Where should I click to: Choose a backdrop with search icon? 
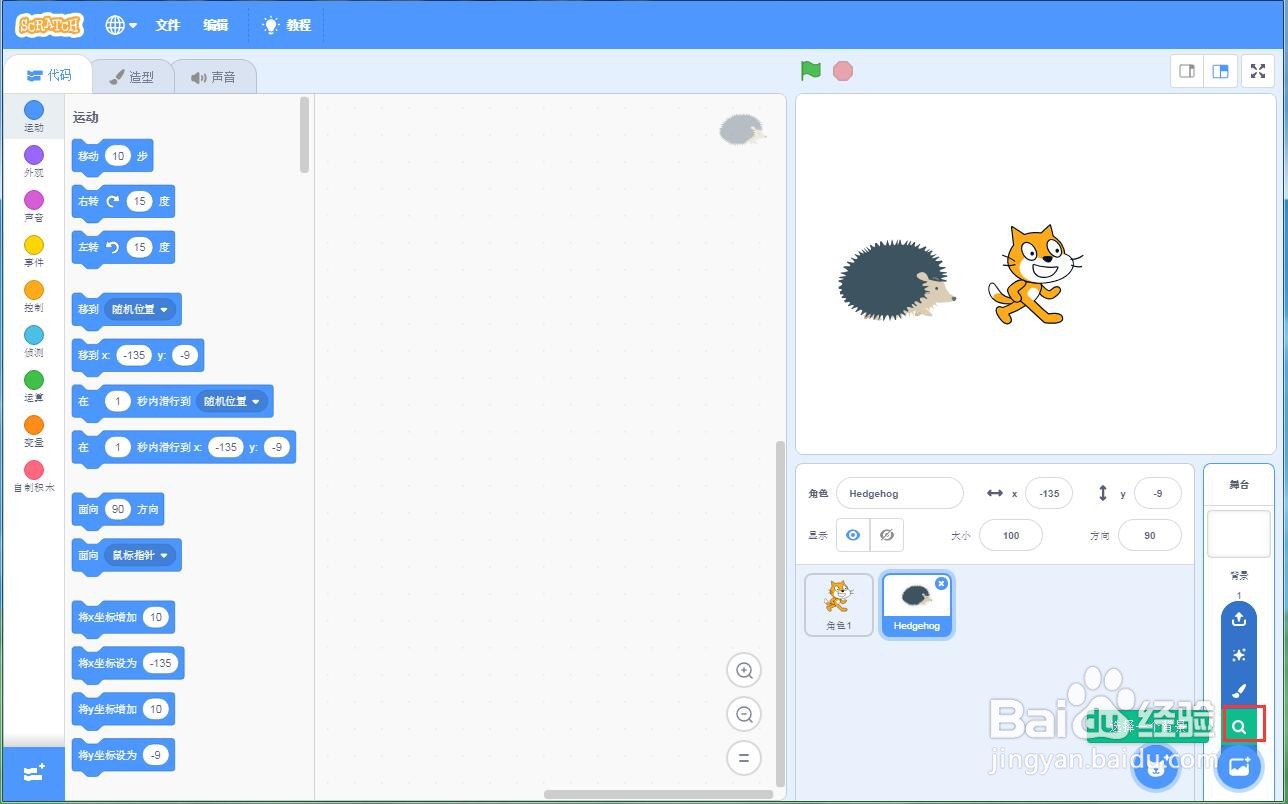coord(1239,727)
